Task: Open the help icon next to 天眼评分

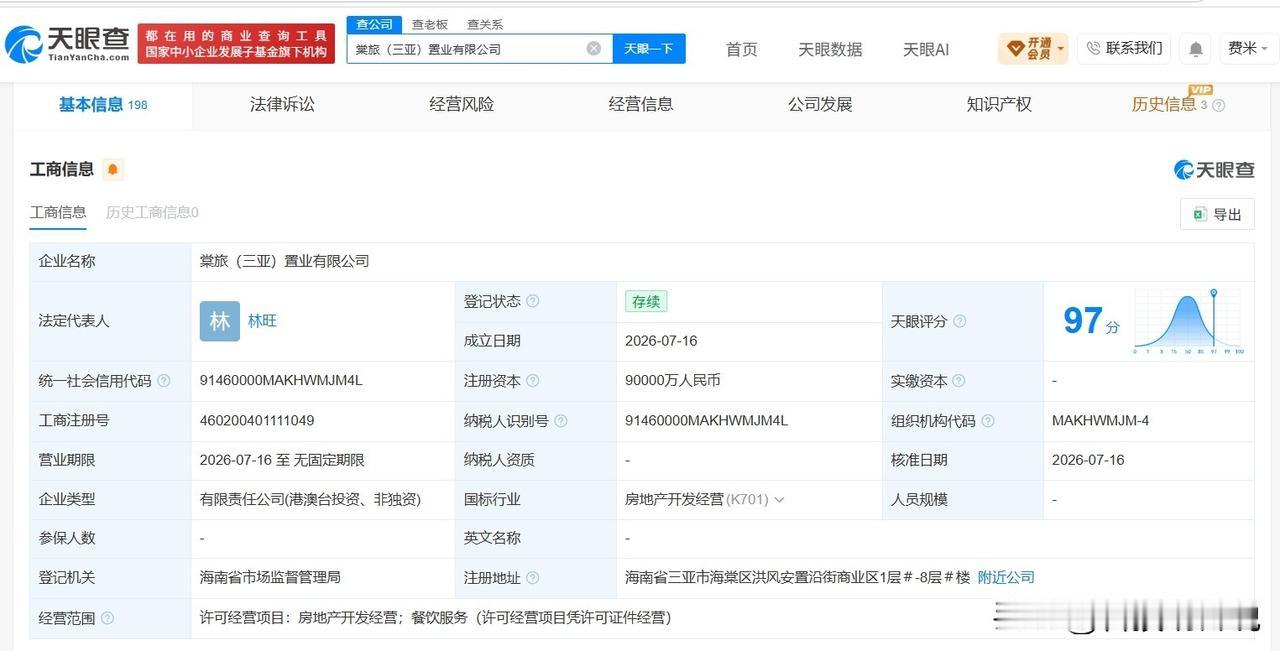Action: (960, 321)
